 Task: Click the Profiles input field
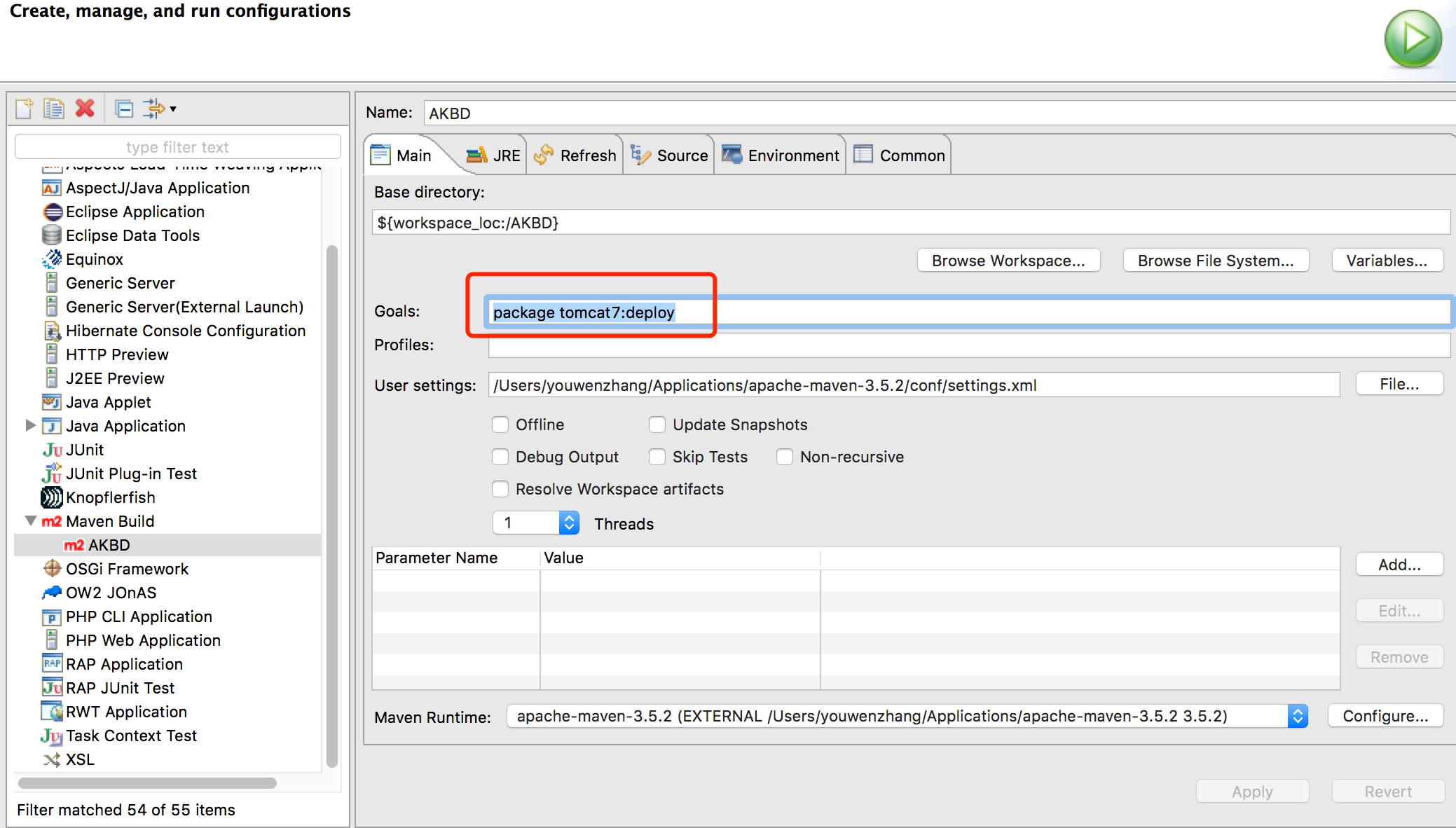click(967, 345)
